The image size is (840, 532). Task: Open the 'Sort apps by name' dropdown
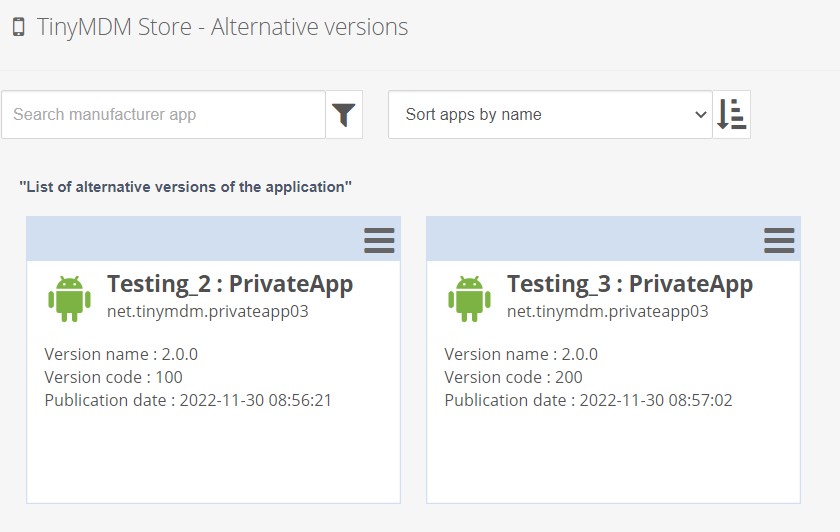coord(549,115)
